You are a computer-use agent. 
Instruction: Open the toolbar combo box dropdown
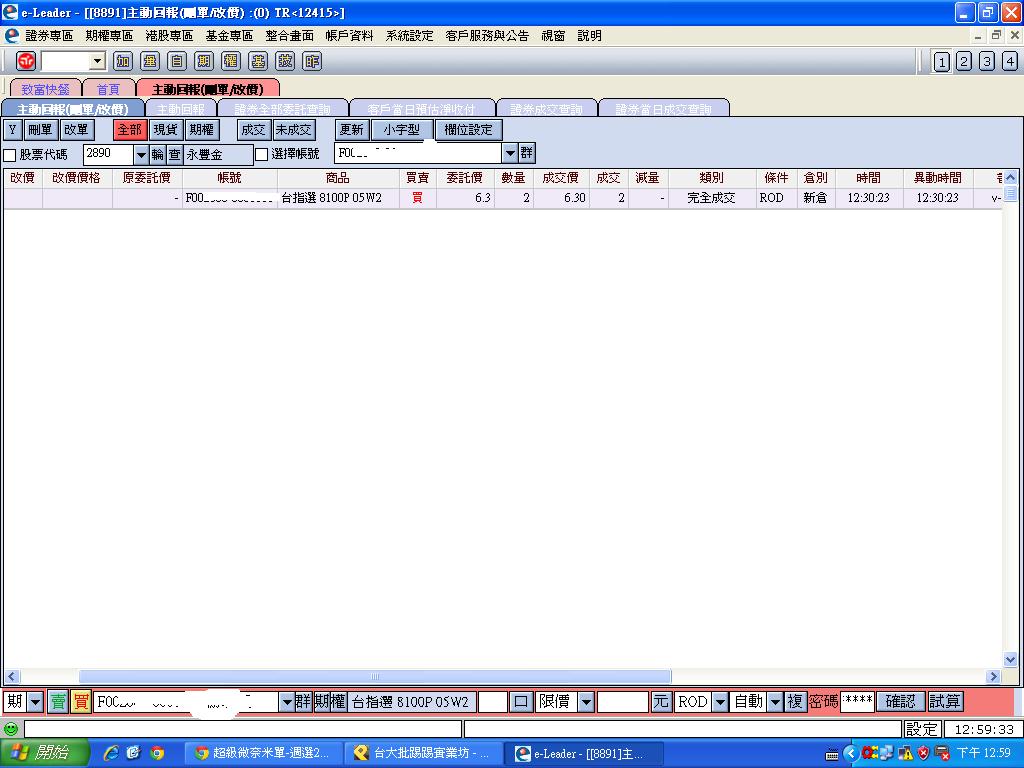(97, 61)
